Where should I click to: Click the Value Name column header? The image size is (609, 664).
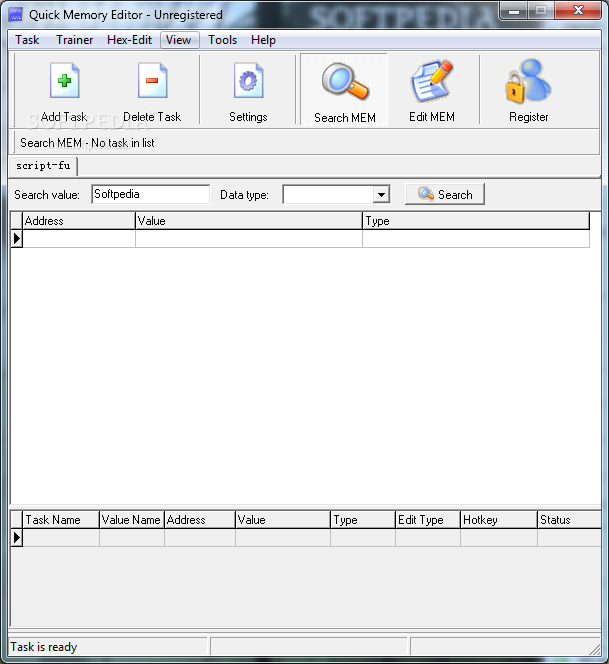[132, 520]
